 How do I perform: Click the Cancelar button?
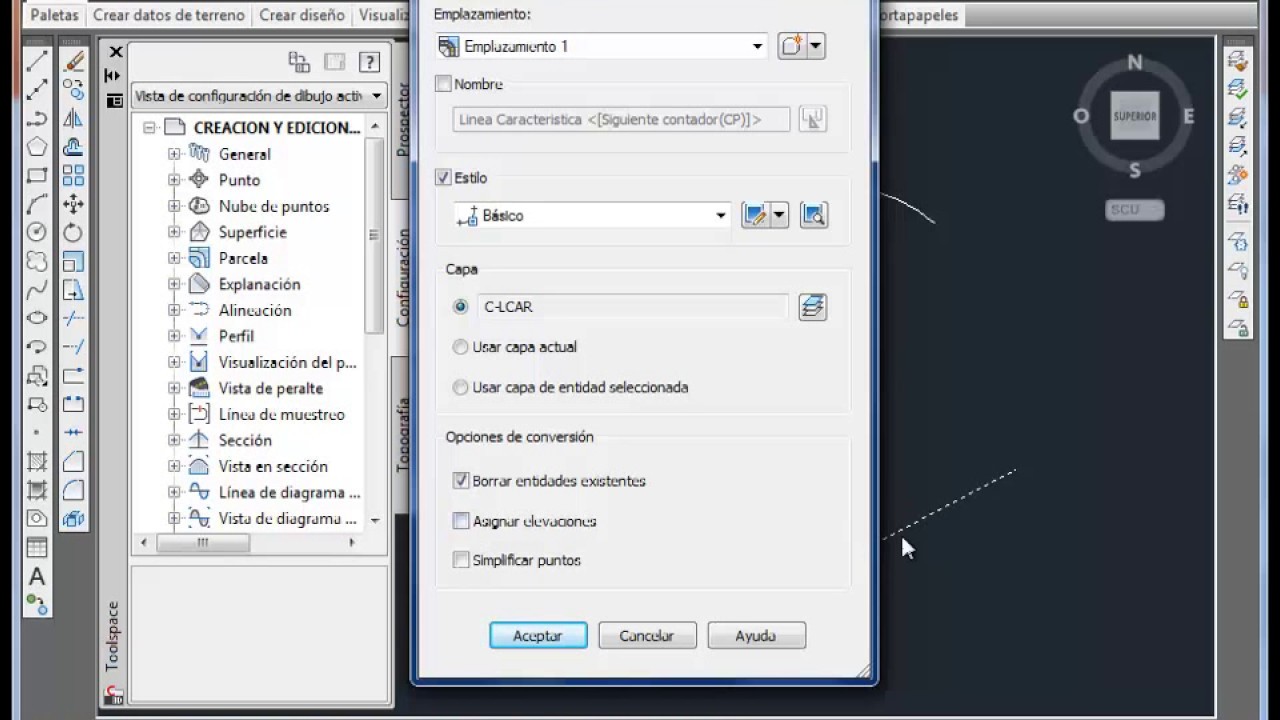pyautogui.click(x=647, y=635)
